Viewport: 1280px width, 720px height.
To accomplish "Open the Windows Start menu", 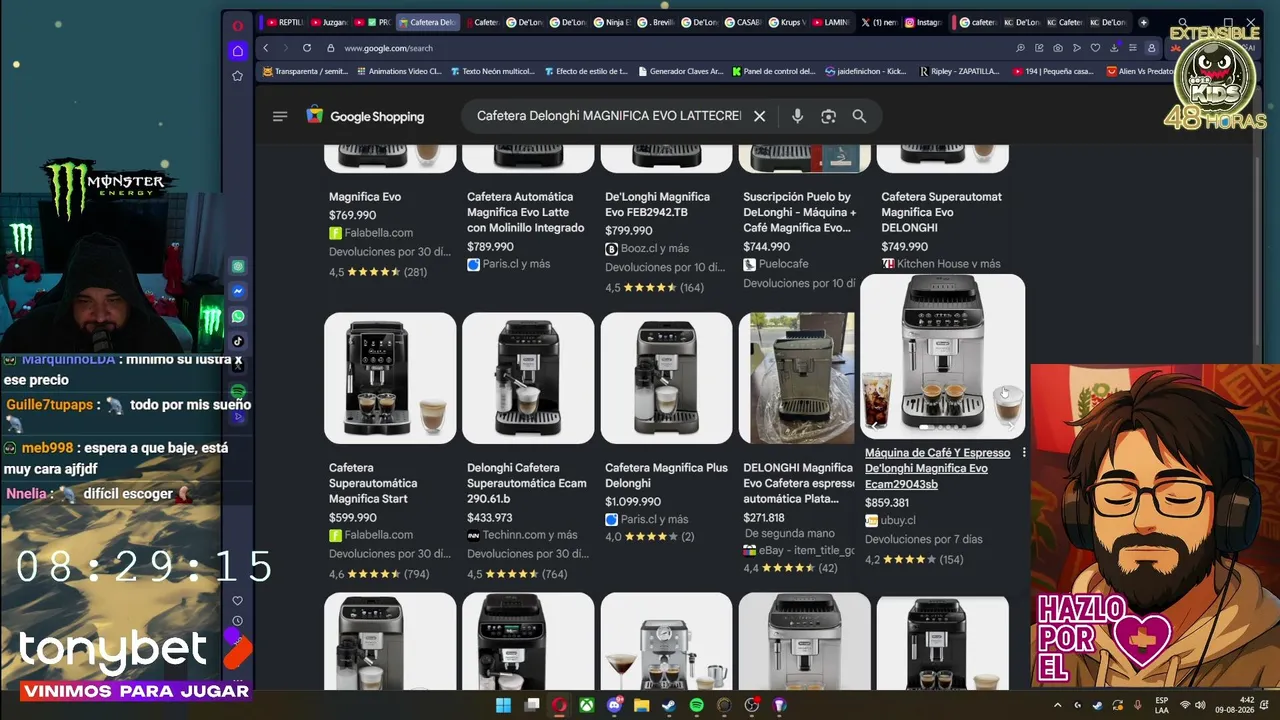I will pyautogui.click(x=503, y=705).
